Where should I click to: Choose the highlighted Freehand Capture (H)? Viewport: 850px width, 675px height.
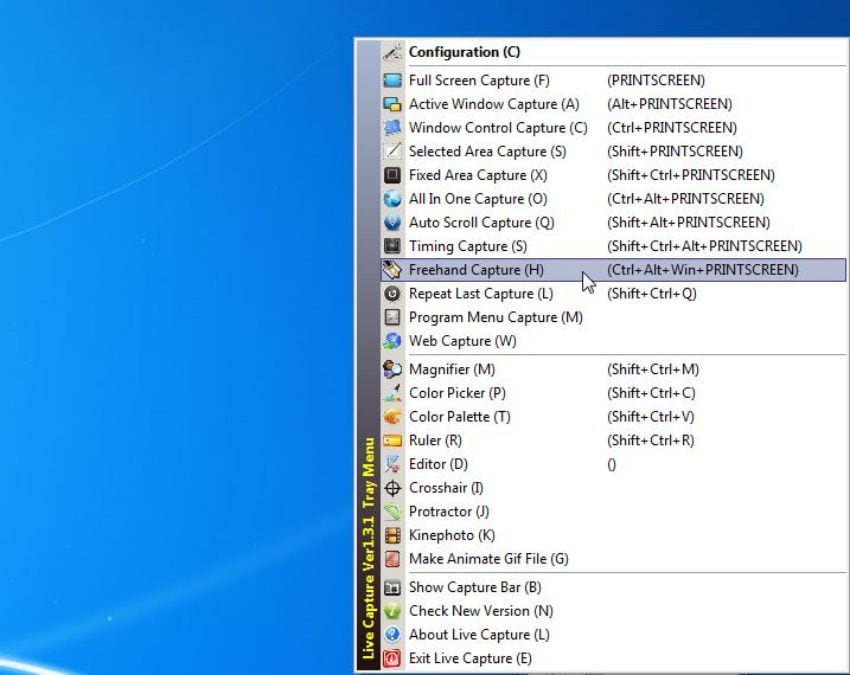[x=614, y=270]
